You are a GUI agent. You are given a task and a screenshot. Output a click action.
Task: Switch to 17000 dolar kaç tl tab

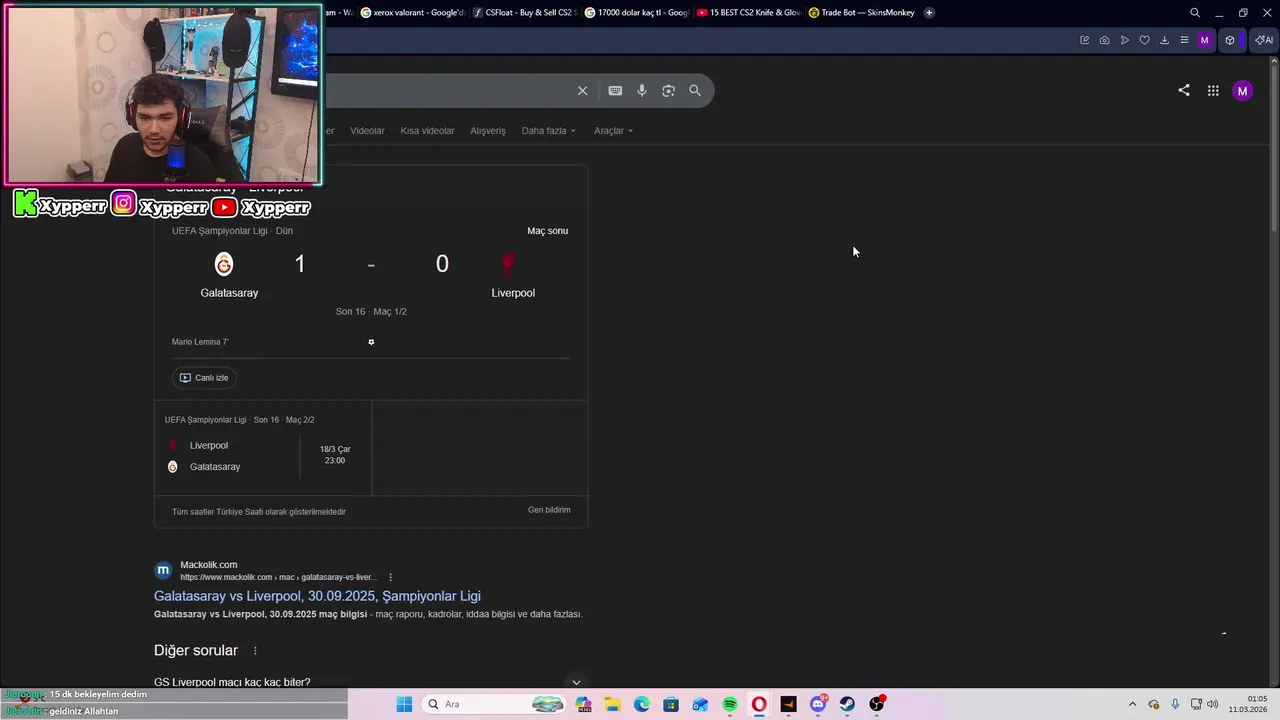tap(637, 13)
